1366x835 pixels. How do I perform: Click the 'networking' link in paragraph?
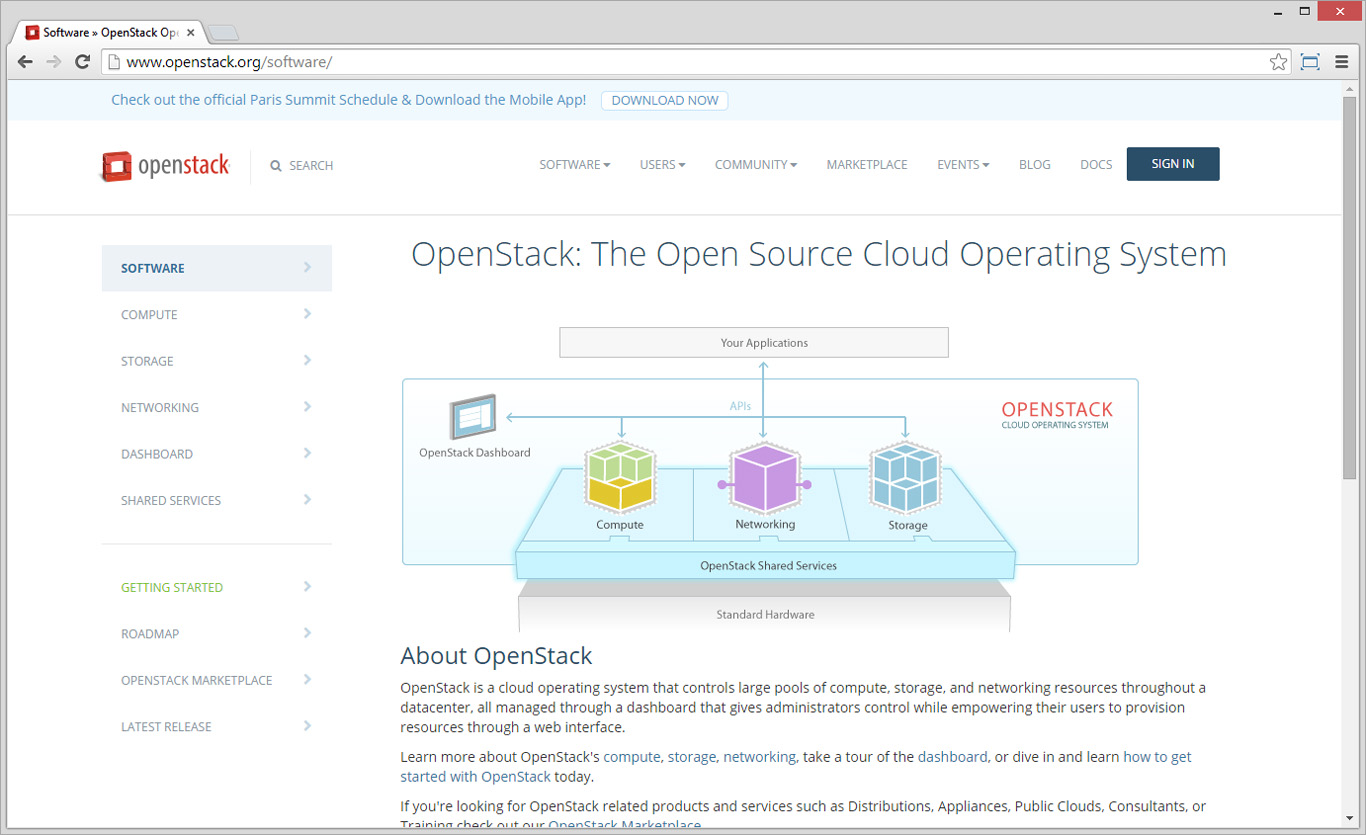tap(760, 757)
